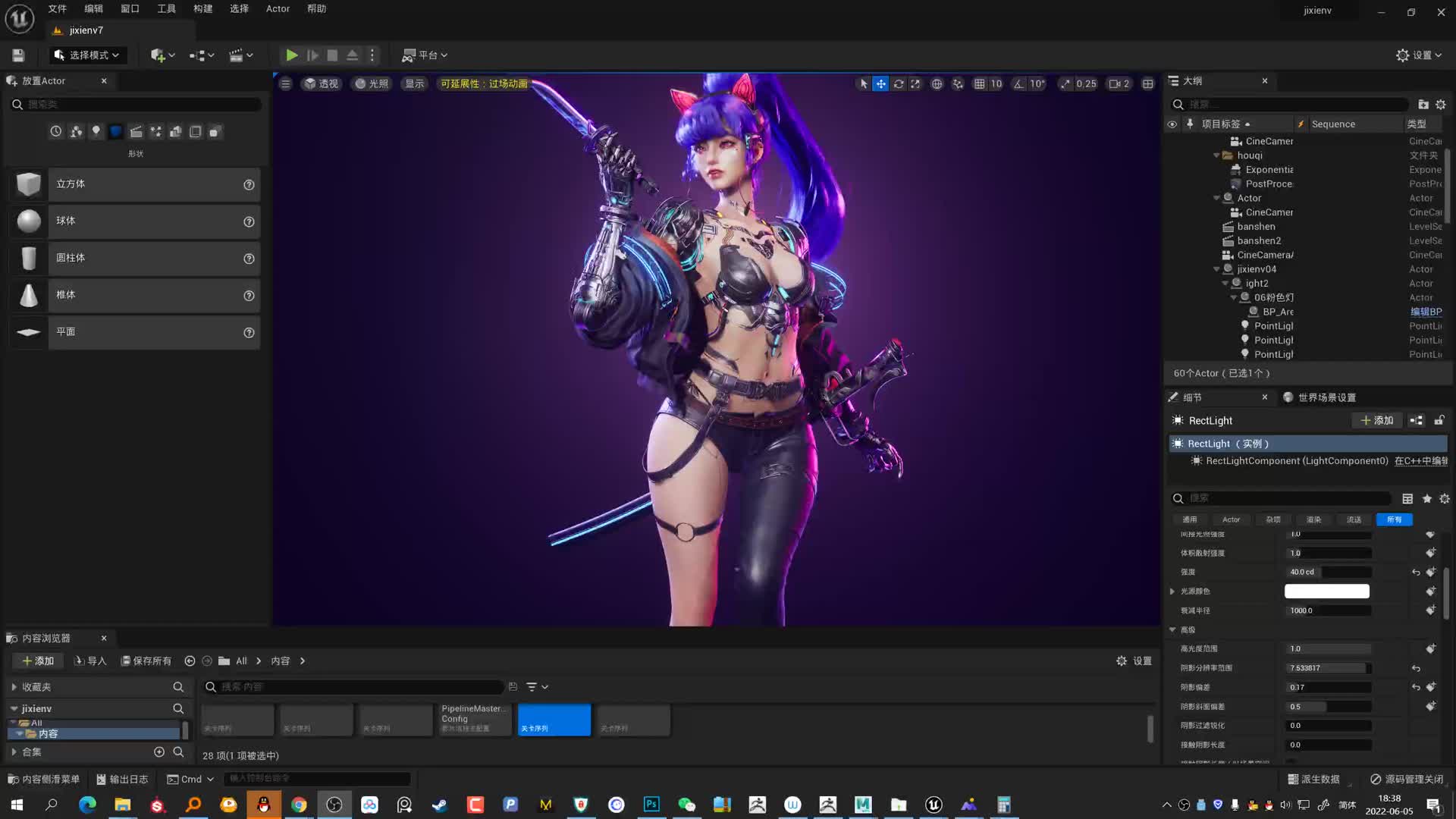
Task: Save the current level with disk icon
Action: 18,55
